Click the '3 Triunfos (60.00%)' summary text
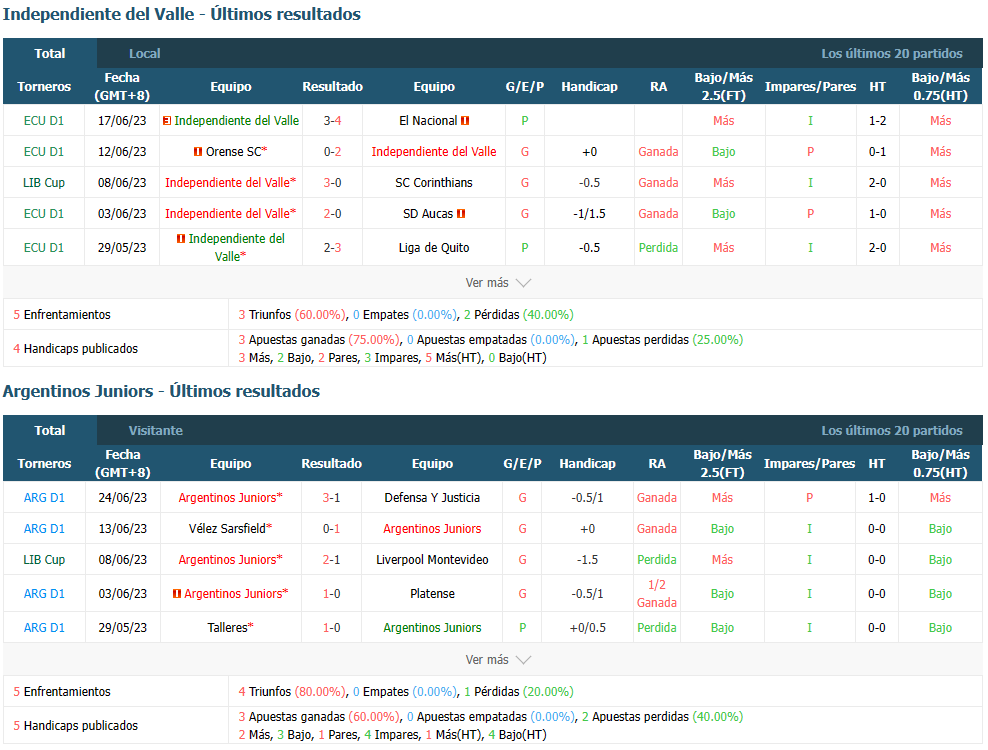Viewport: 988px width, 750px height. coord(292,314)
